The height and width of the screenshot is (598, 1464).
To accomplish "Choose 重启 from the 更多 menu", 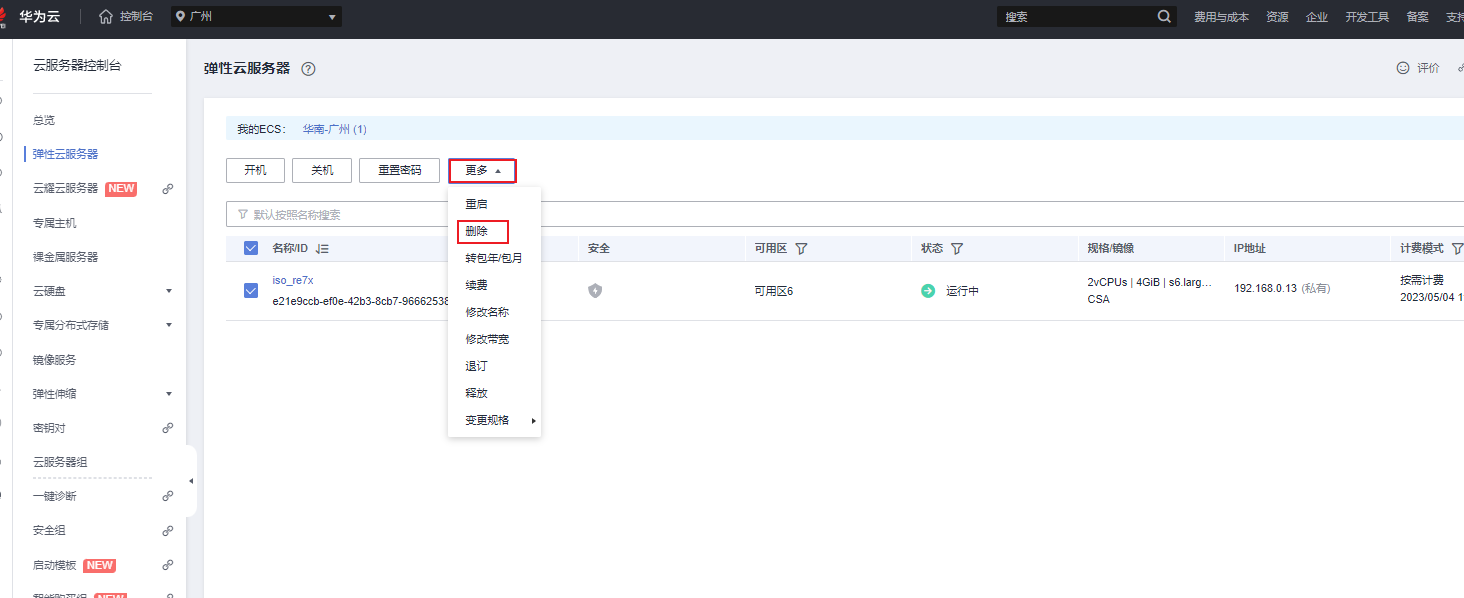I will pos(475,203).
